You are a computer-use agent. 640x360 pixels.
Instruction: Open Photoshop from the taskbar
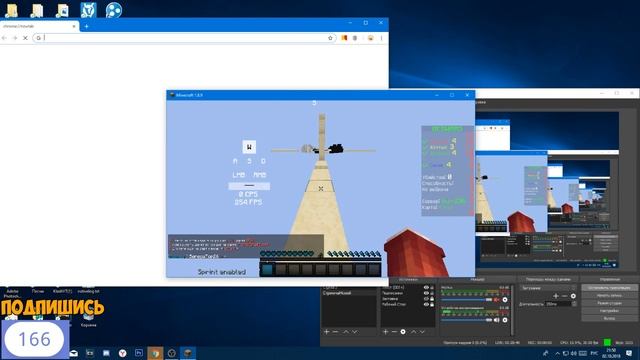139,353
